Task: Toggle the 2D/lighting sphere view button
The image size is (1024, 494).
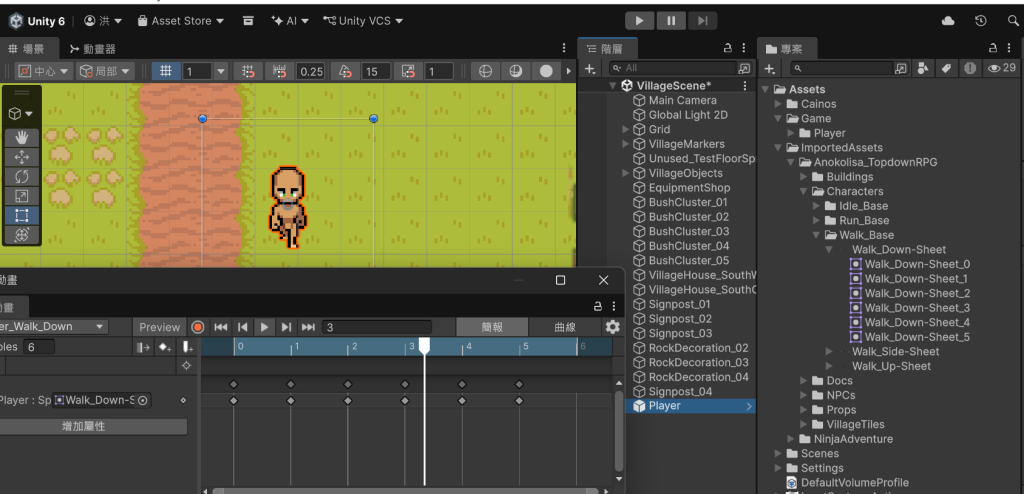Action: tap(516, 71)
